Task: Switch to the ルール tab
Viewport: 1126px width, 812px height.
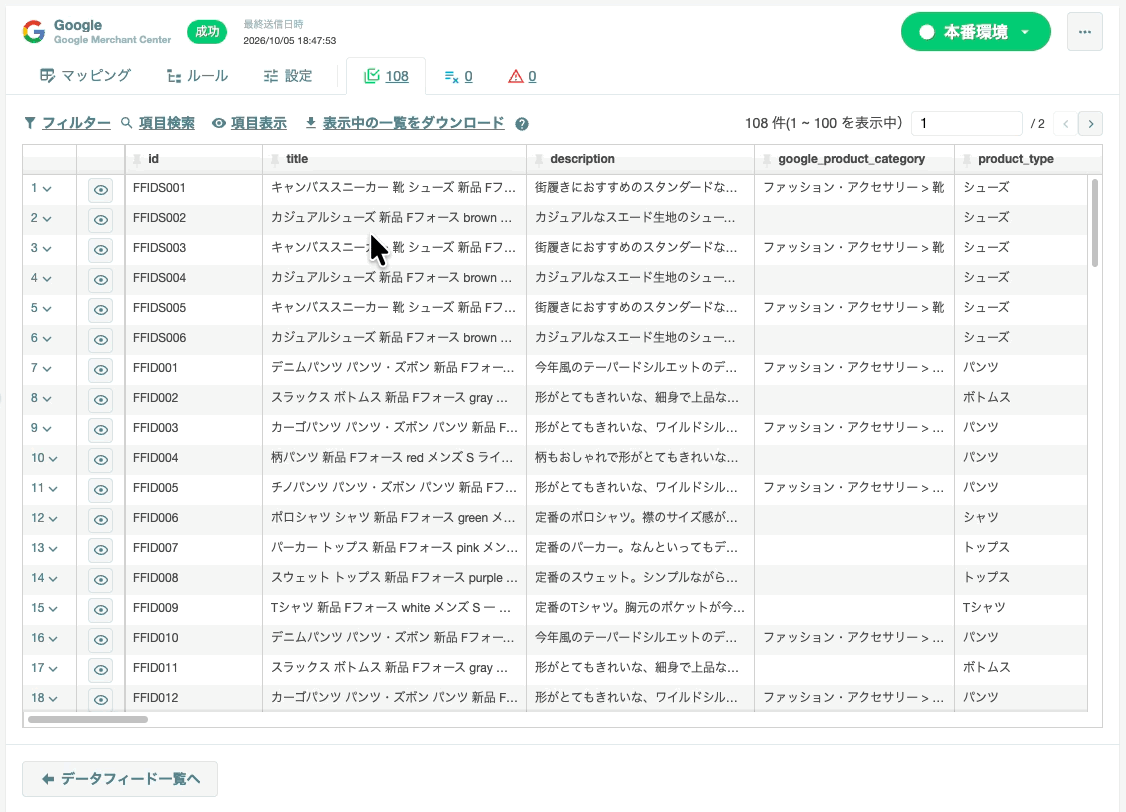Action: (197, 76)
